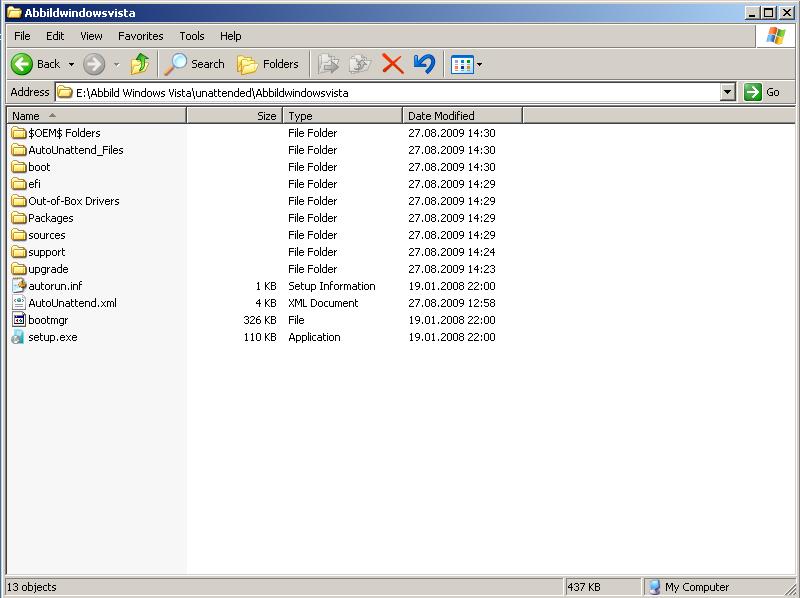Show the Folders tree pane
Viewport: 800px width, 598px height.
tap(268, 64)
